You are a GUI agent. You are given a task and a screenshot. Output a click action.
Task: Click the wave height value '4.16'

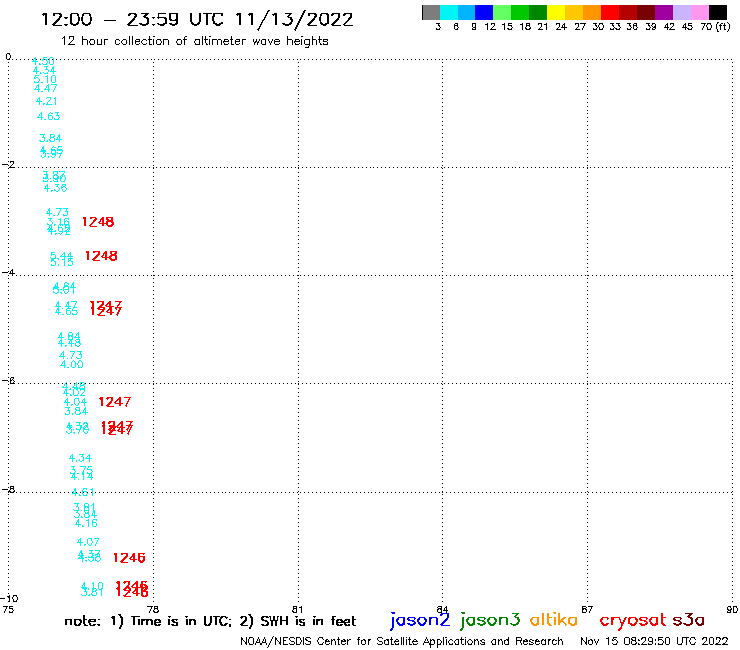point(86,523)
